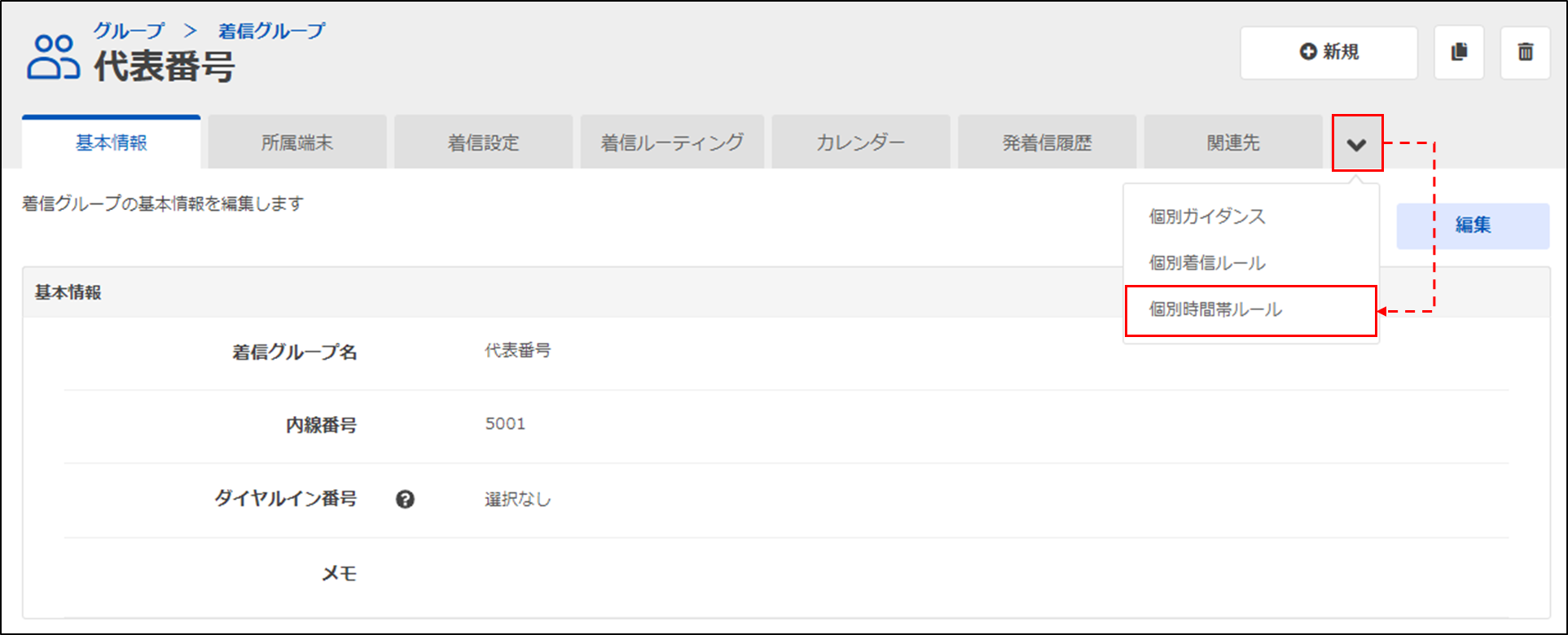1568x635 pixels.
Task: Open 個別時間帯ルール from the menu
Action: [x=1214, y=309]
